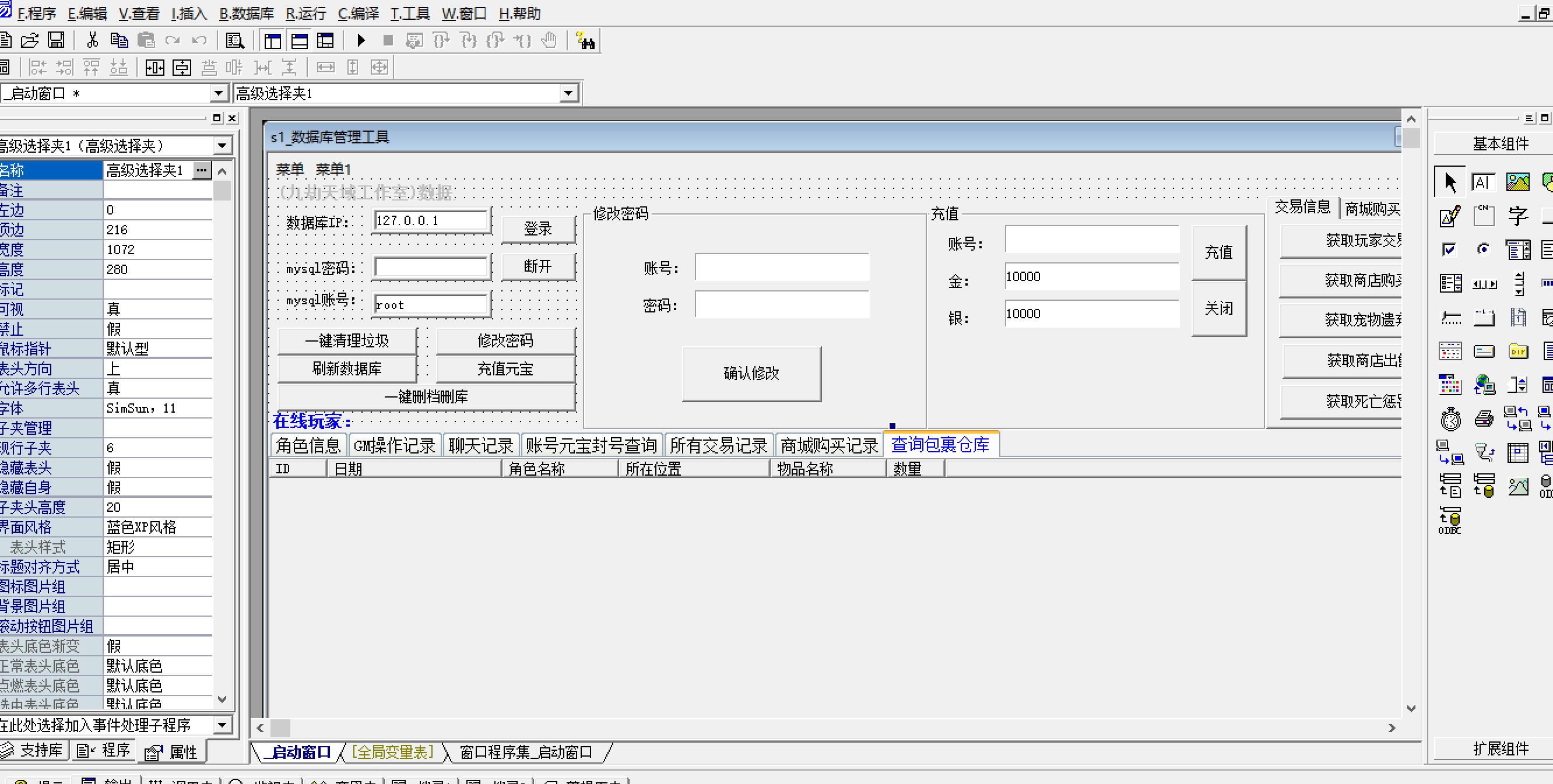This screenshot has width=1553, height=784.
Task: Click the 金 amount field showing 10000
Action: pos(1092,277)
